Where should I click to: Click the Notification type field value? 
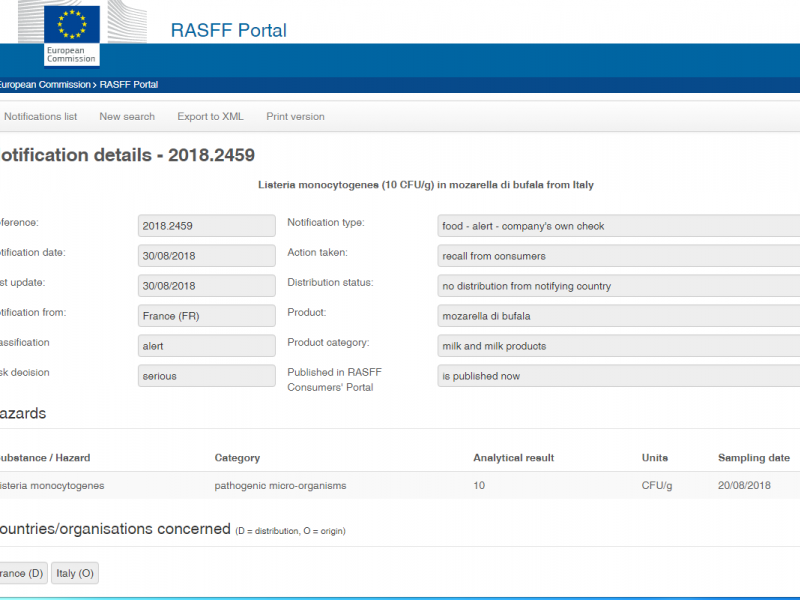pos(618,226)
